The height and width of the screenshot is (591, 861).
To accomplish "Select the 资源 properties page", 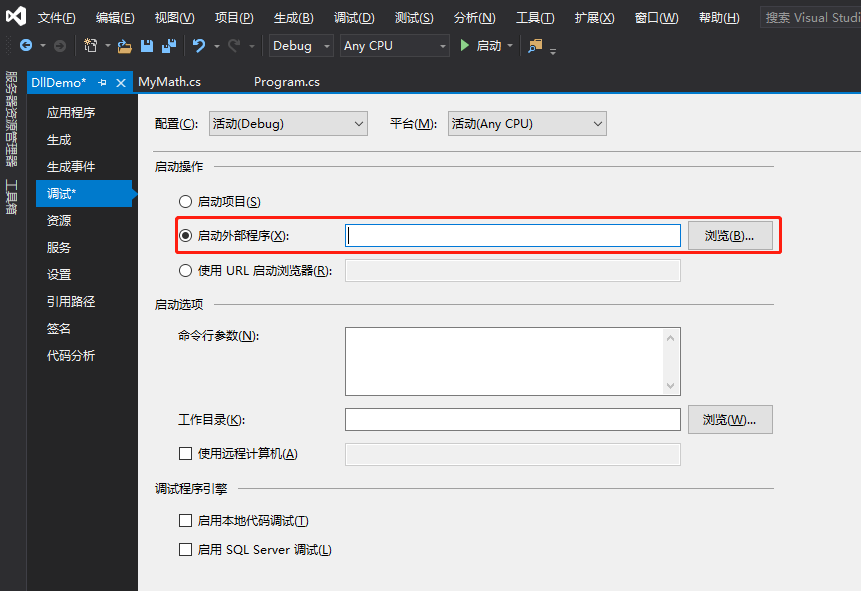I will tap(59, 220).
